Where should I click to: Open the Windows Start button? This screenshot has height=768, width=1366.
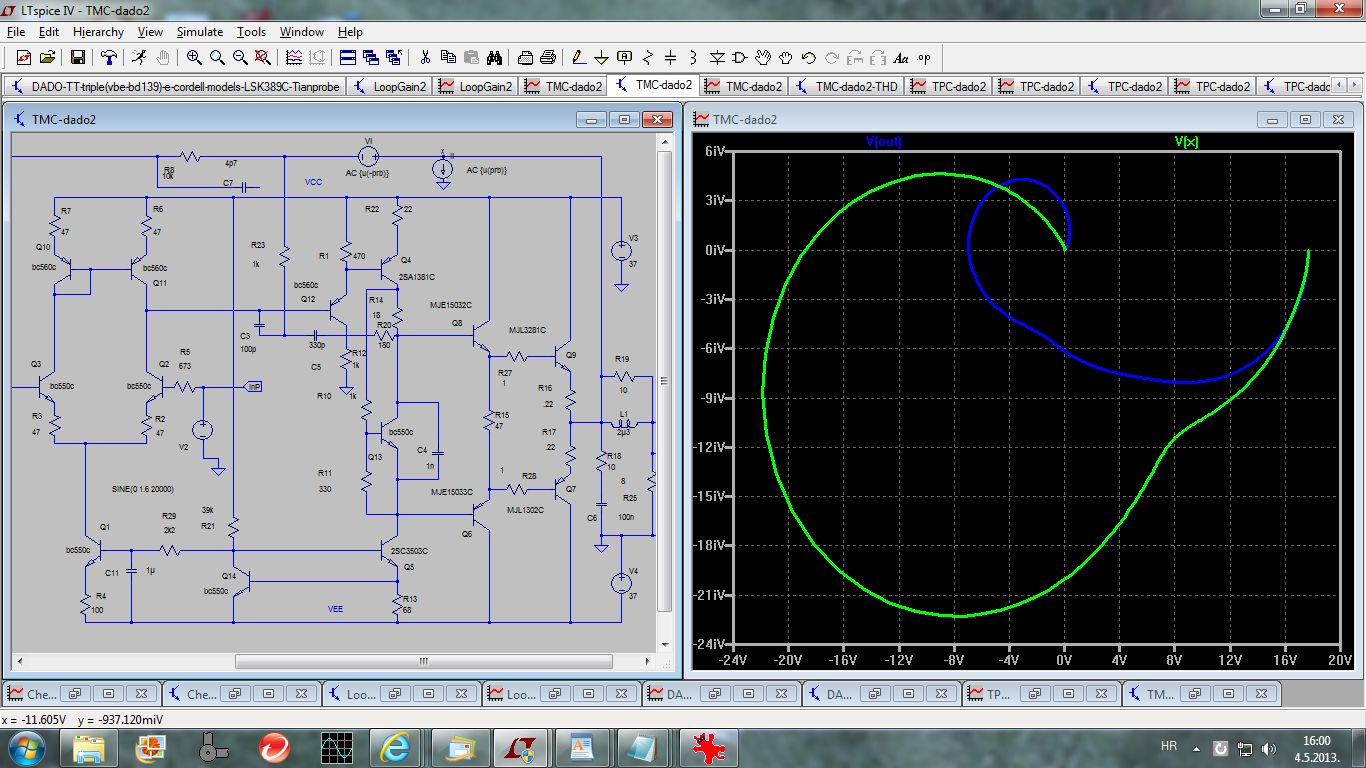[27, 747]
